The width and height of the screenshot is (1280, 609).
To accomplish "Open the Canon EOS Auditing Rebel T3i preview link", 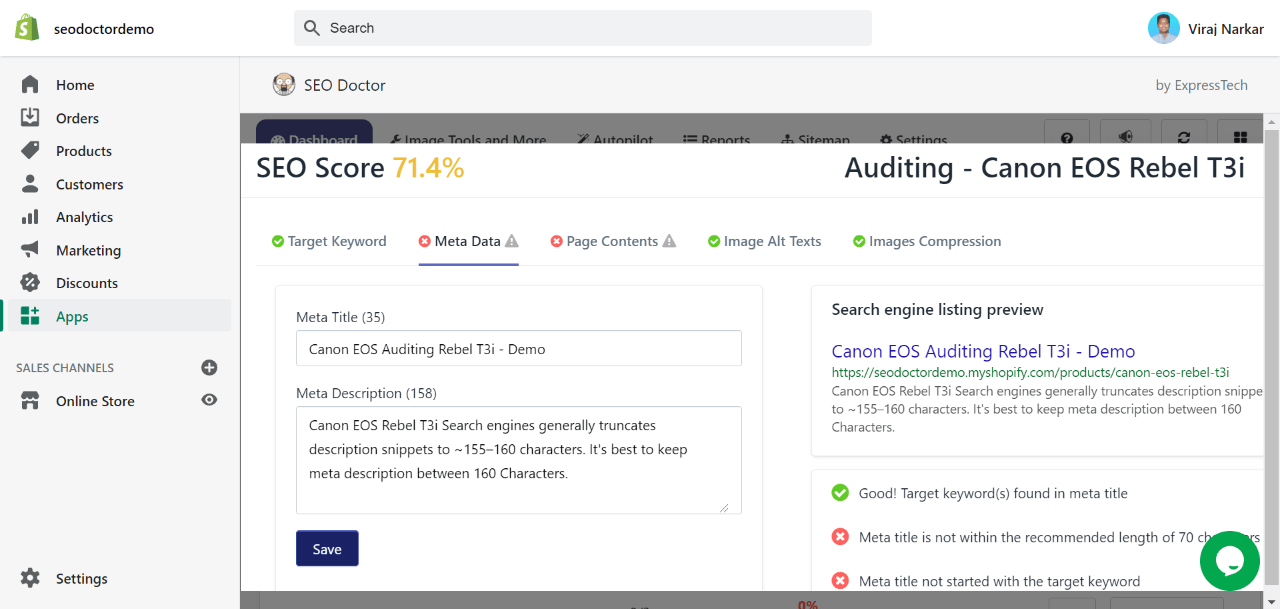I will [x=983, y=351].
